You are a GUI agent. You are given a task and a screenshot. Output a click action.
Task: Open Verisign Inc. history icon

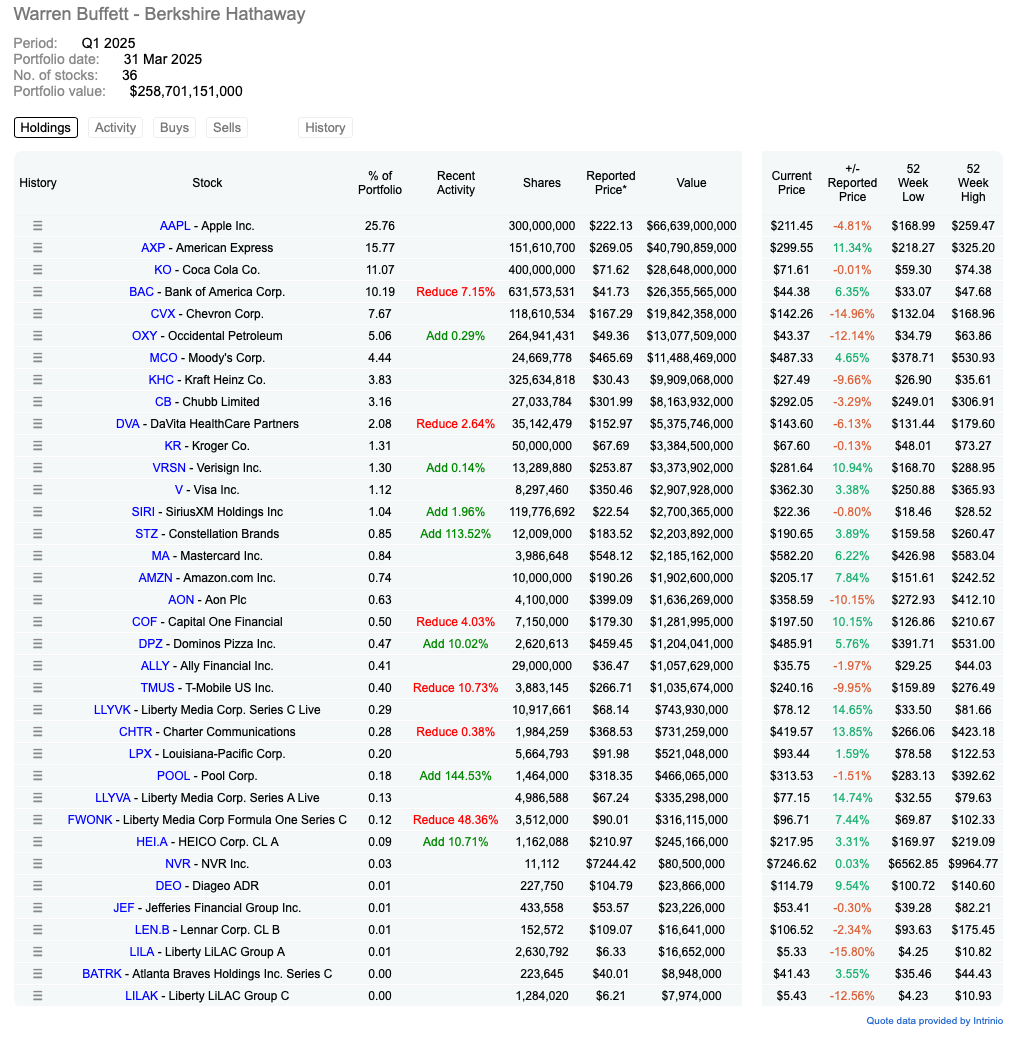click(x=38, y=467)
